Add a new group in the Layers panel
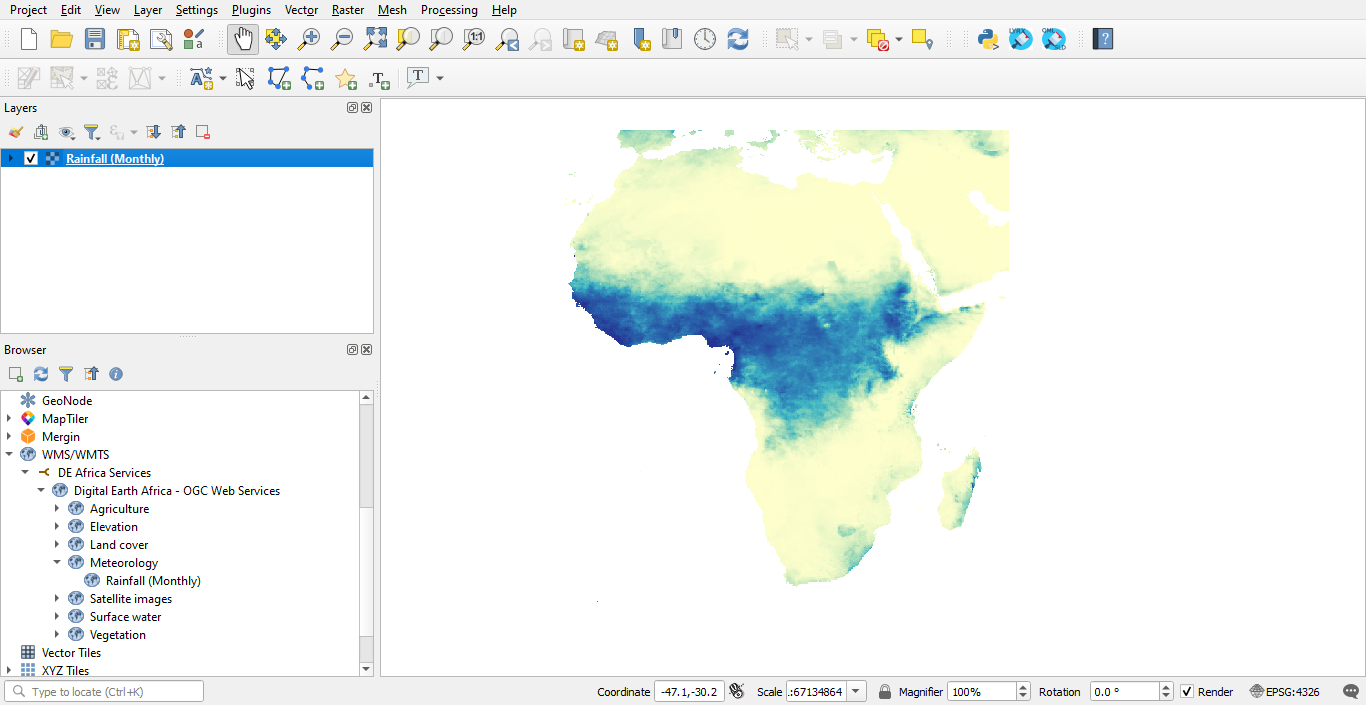This screenshot has height=705, width=1366. [x=41, y=131]
